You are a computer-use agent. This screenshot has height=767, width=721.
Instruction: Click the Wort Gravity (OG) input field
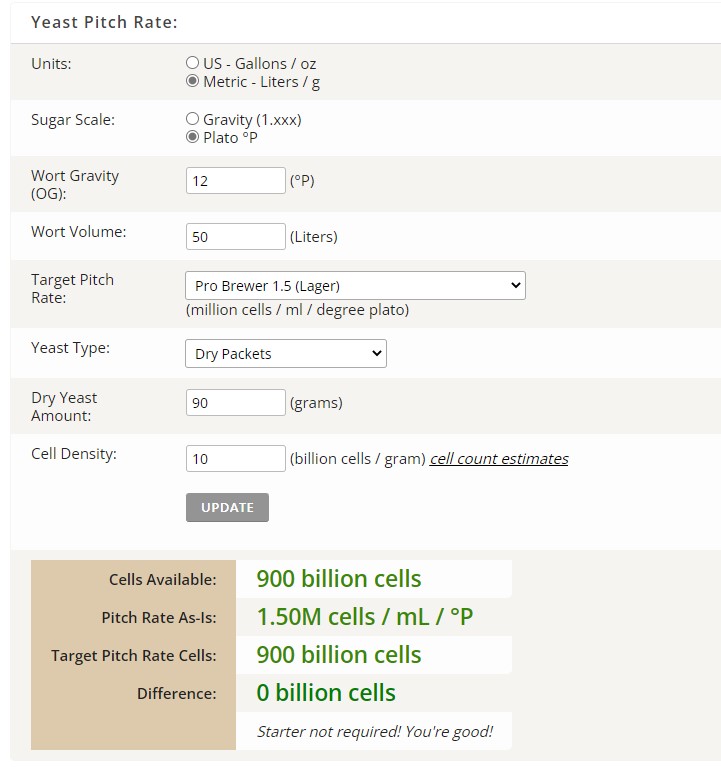click(236, 181)
